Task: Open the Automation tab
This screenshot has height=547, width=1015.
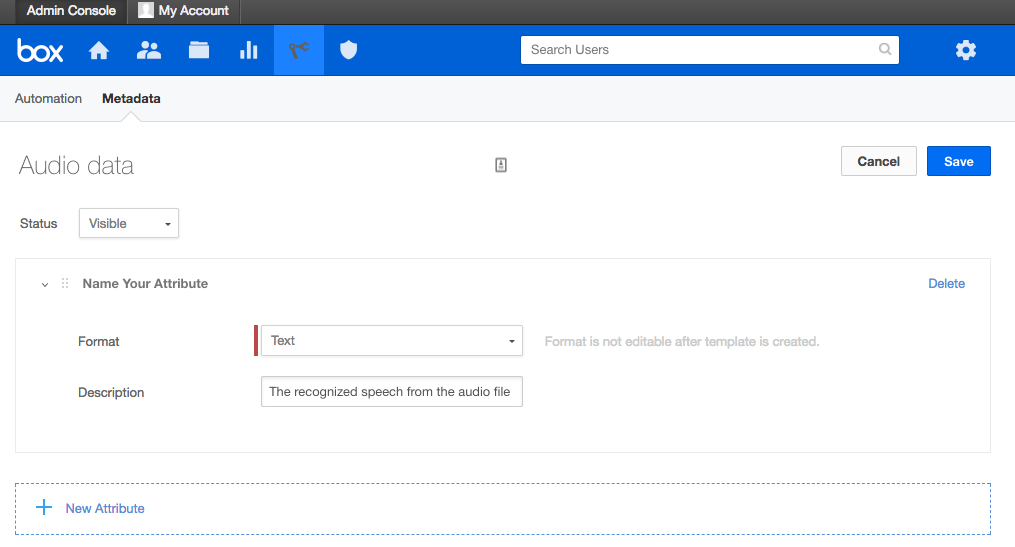Action: point(49,98)
